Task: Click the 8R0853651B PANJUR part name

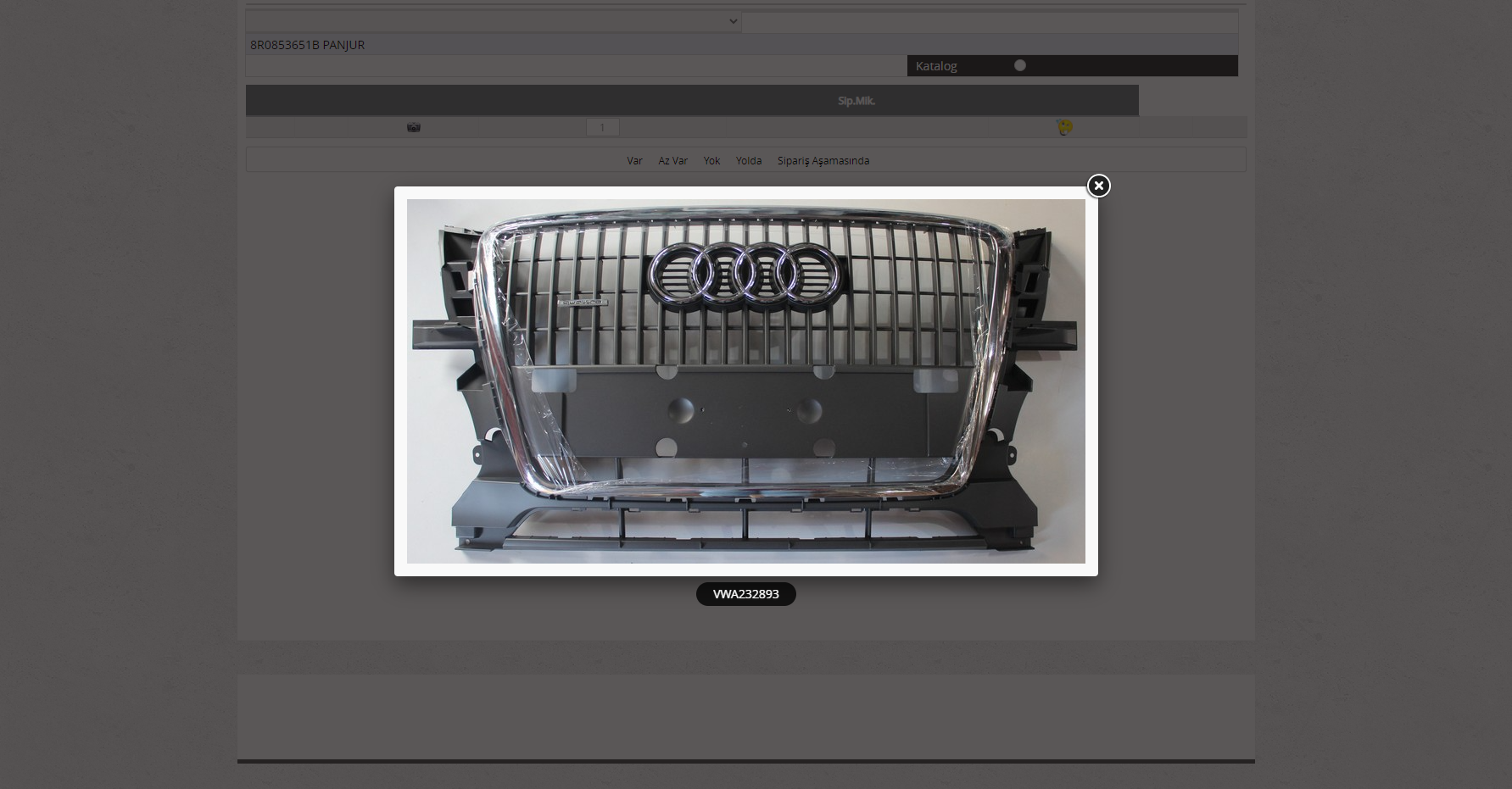Action: [x=307, y=45]
